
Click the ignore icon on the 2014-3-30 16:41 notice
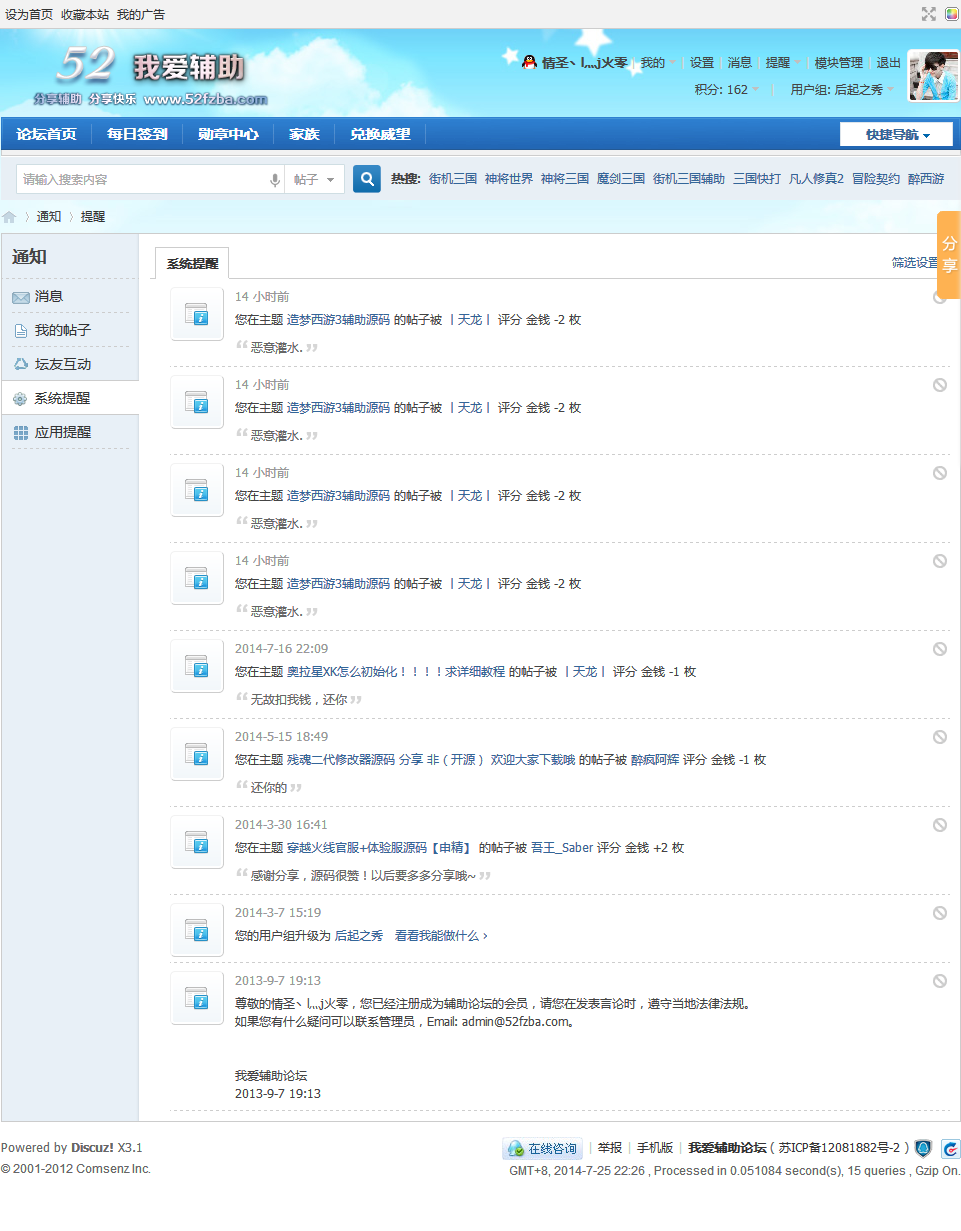(940, 825)
